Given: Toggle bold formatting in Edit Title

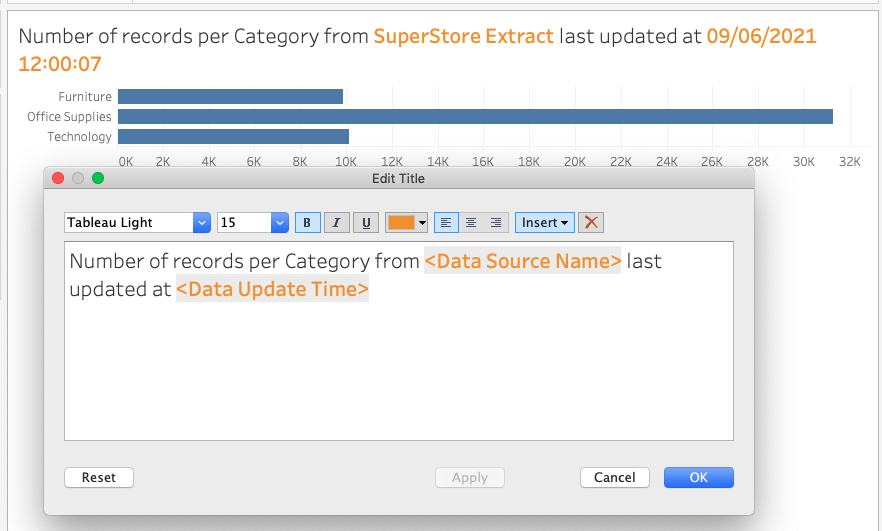Looking at the screenshot, I should point(307,223).
